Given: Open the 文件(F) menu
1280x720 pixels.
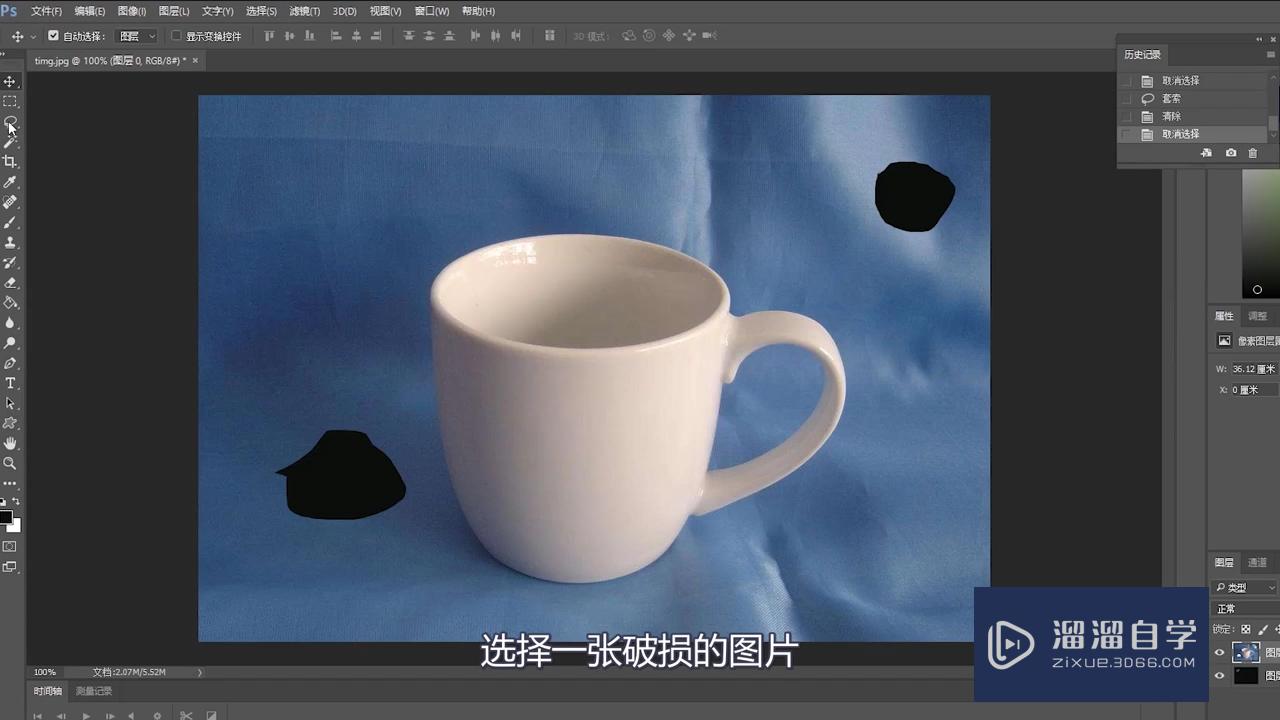Looking at the screenshot, I should [x=46, y=11].
